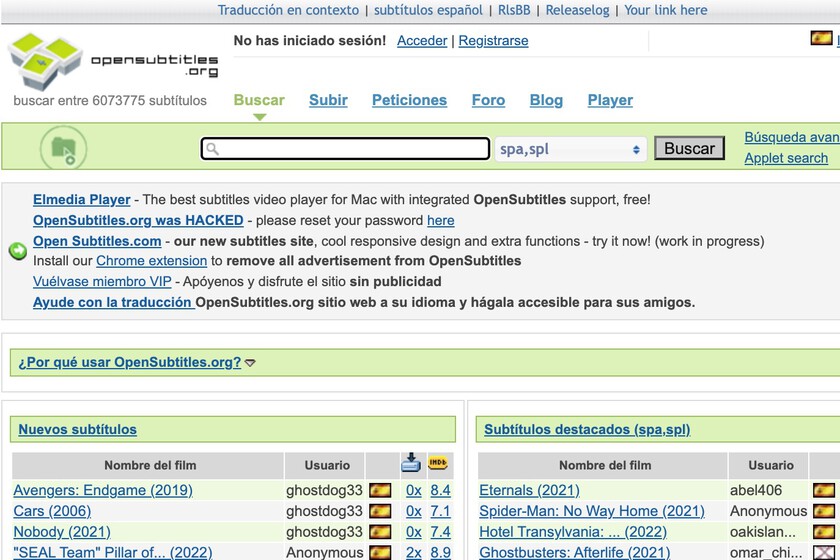
Task: Open the Peticiones tab
Action: click(409, 100)
